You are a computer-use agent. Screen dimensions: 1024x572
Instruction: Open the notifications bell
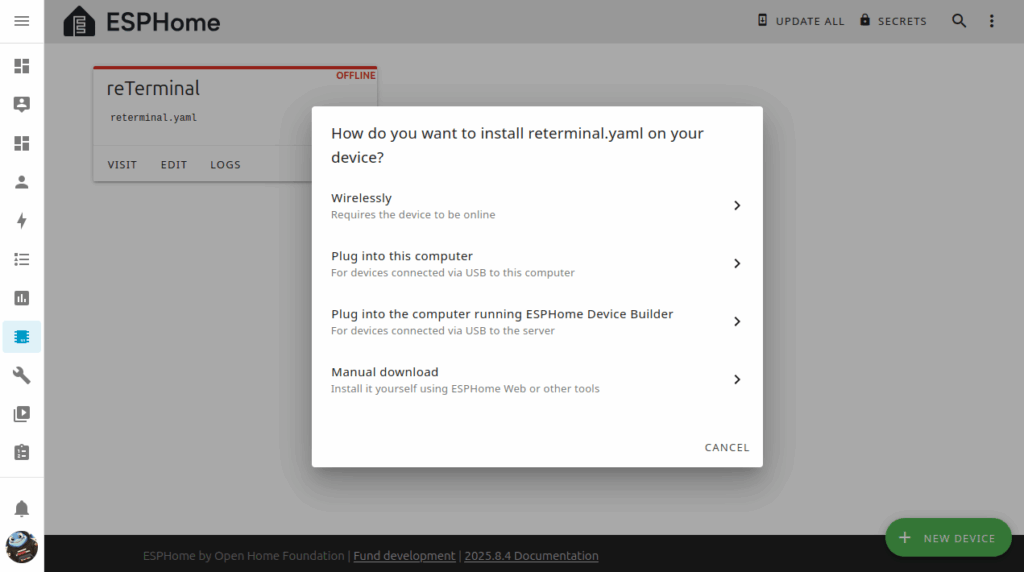[x=22, y=509]
